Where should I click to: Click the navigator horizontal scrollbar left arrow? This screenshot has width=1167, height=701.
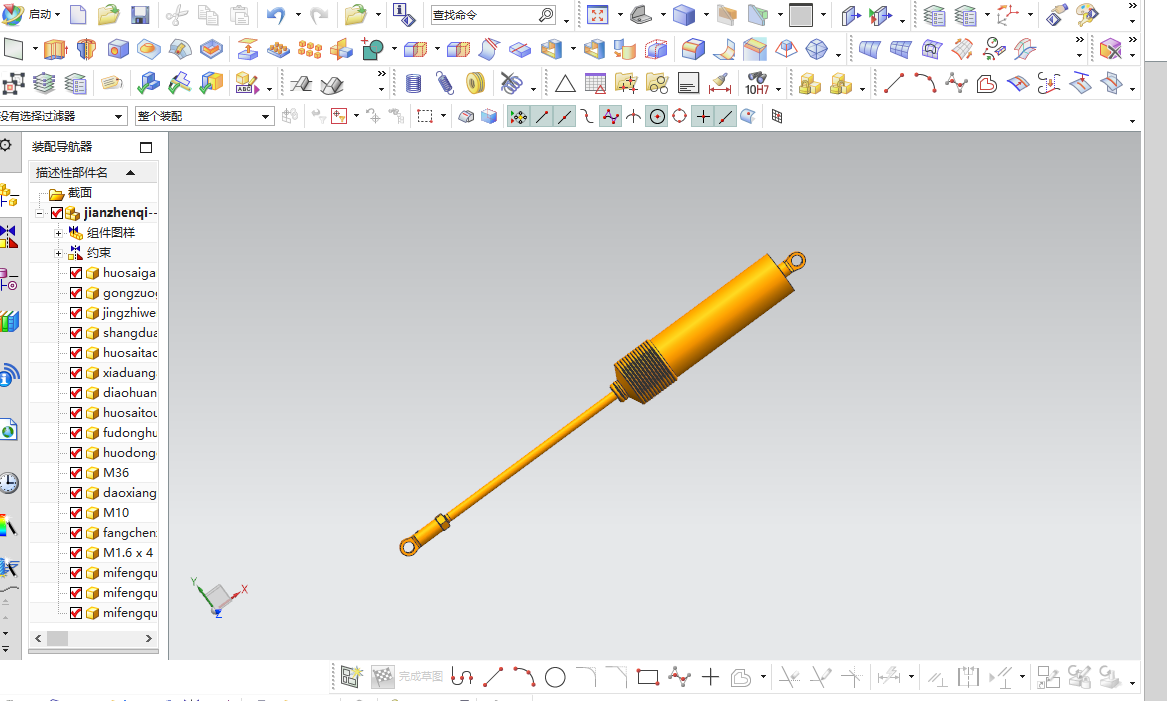click(x=38, y=638)
